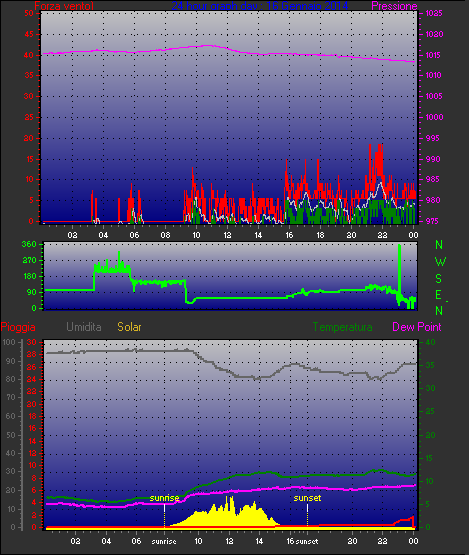Click the 180 wind direction axis value
The height and width of the screenshot is (555, 469).
29,276
